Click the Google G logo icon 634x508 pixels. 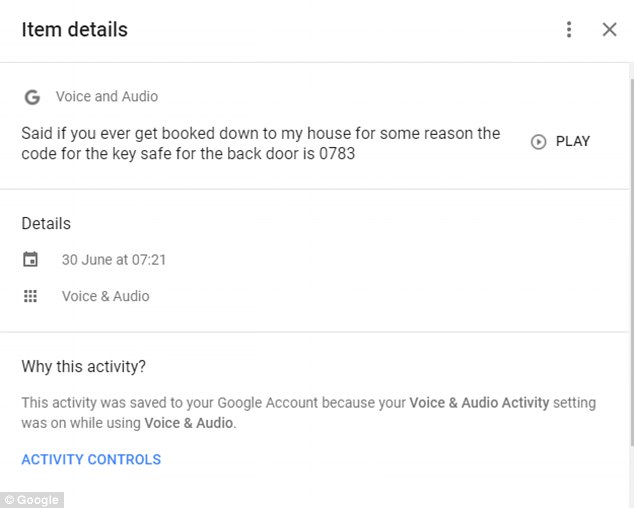(x=32, y=97)
